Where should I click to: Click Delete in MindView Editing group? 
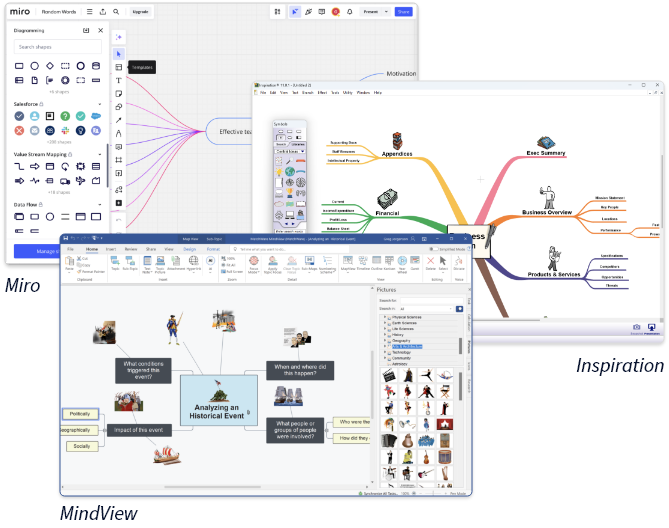click(x=430, y=263)
